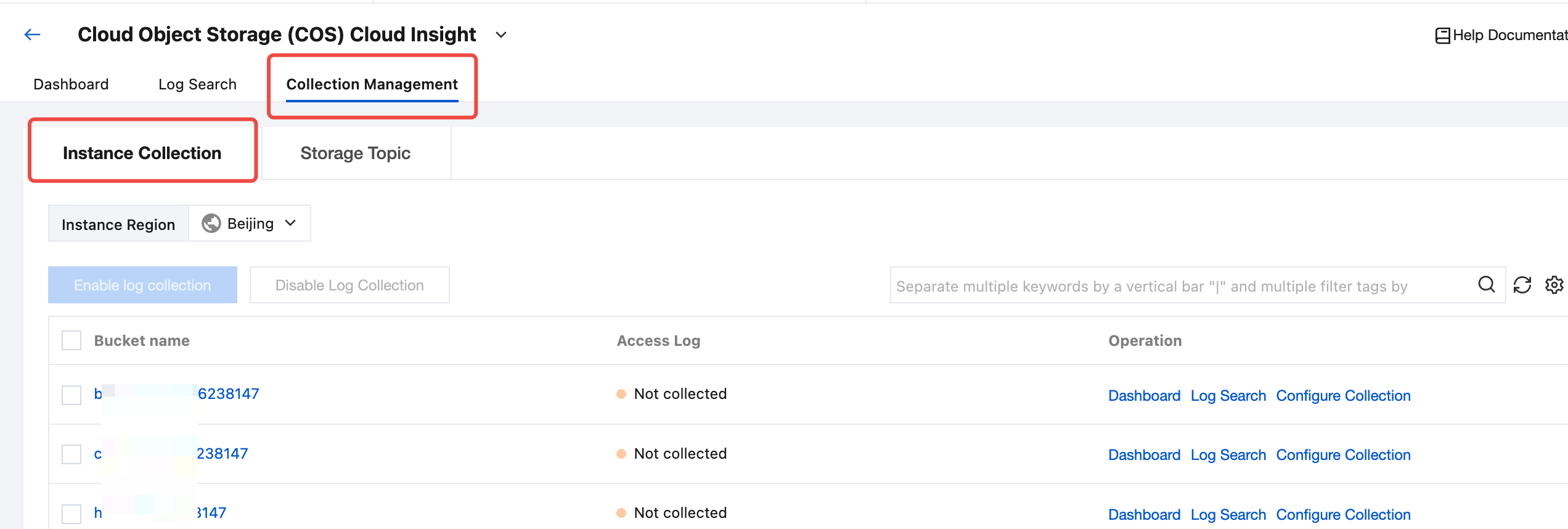Click Enable log collection button
The image size is (1568, 529).
[x=142, y=285]
